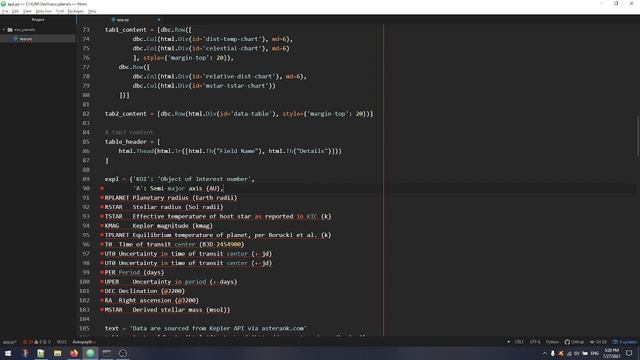
Task: Open the View menu
Action: coord(27,11)
